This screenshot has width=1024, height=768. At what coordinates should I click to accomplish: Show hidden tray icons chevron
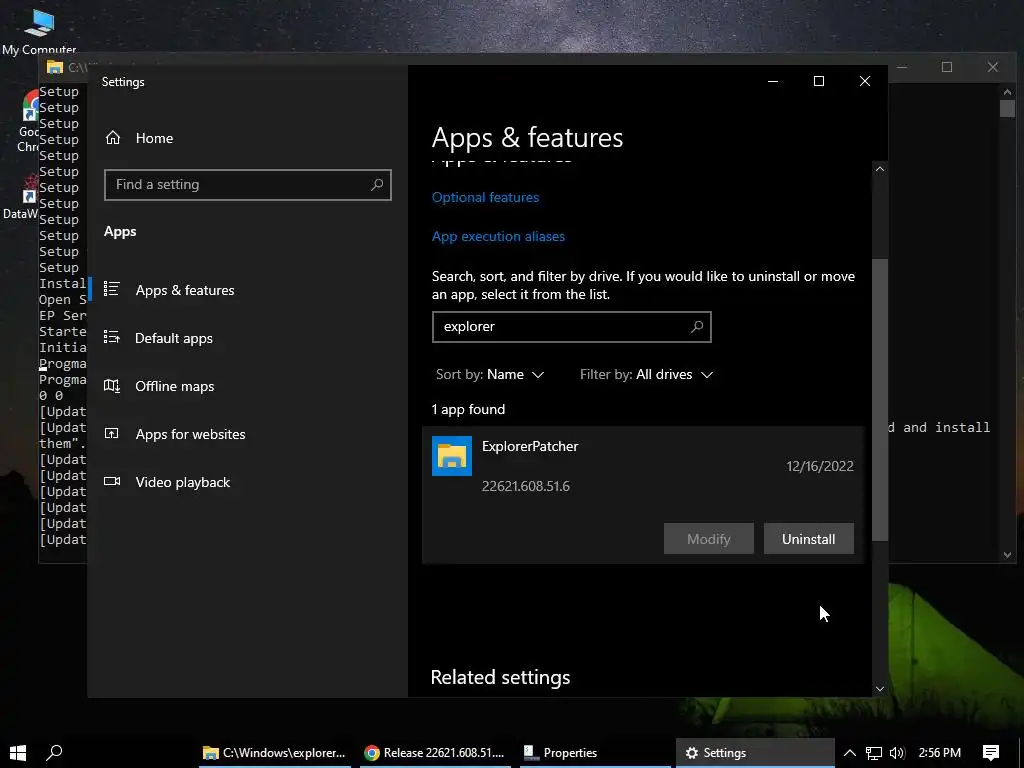tap(850, 753)
